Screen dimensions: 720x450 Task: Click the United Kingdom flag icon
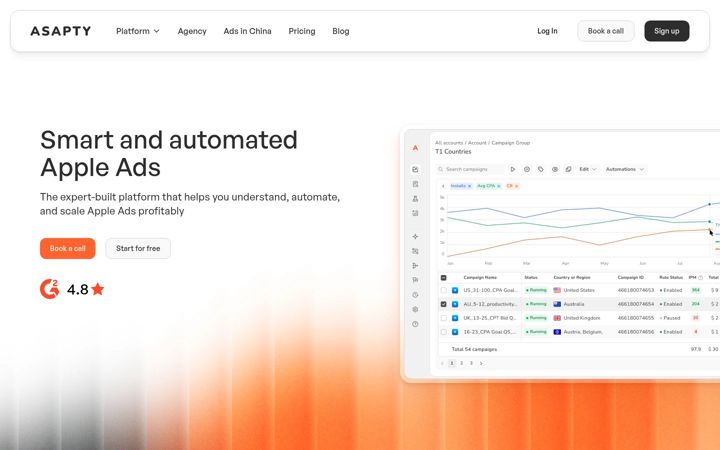557,318
